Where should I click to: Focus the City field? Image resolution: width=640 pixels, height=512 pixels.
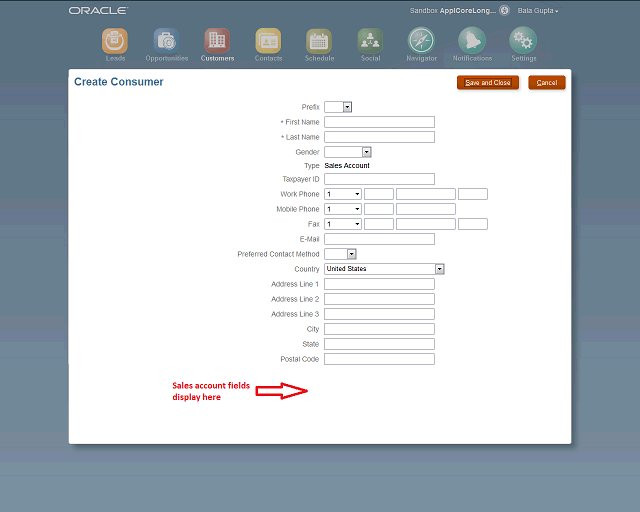pyautogui.click(x=379, y=329)
